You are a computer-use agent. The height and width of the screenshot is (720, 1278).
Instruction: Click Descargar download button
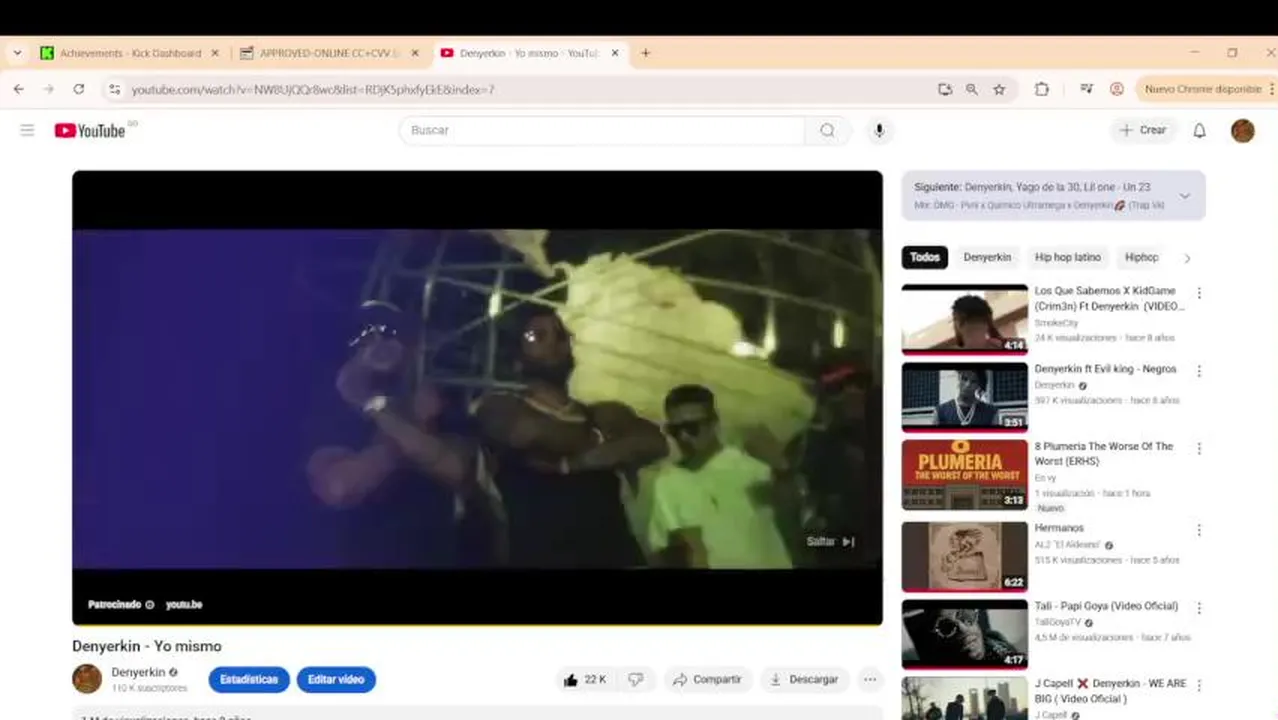(x=805, y=679)
